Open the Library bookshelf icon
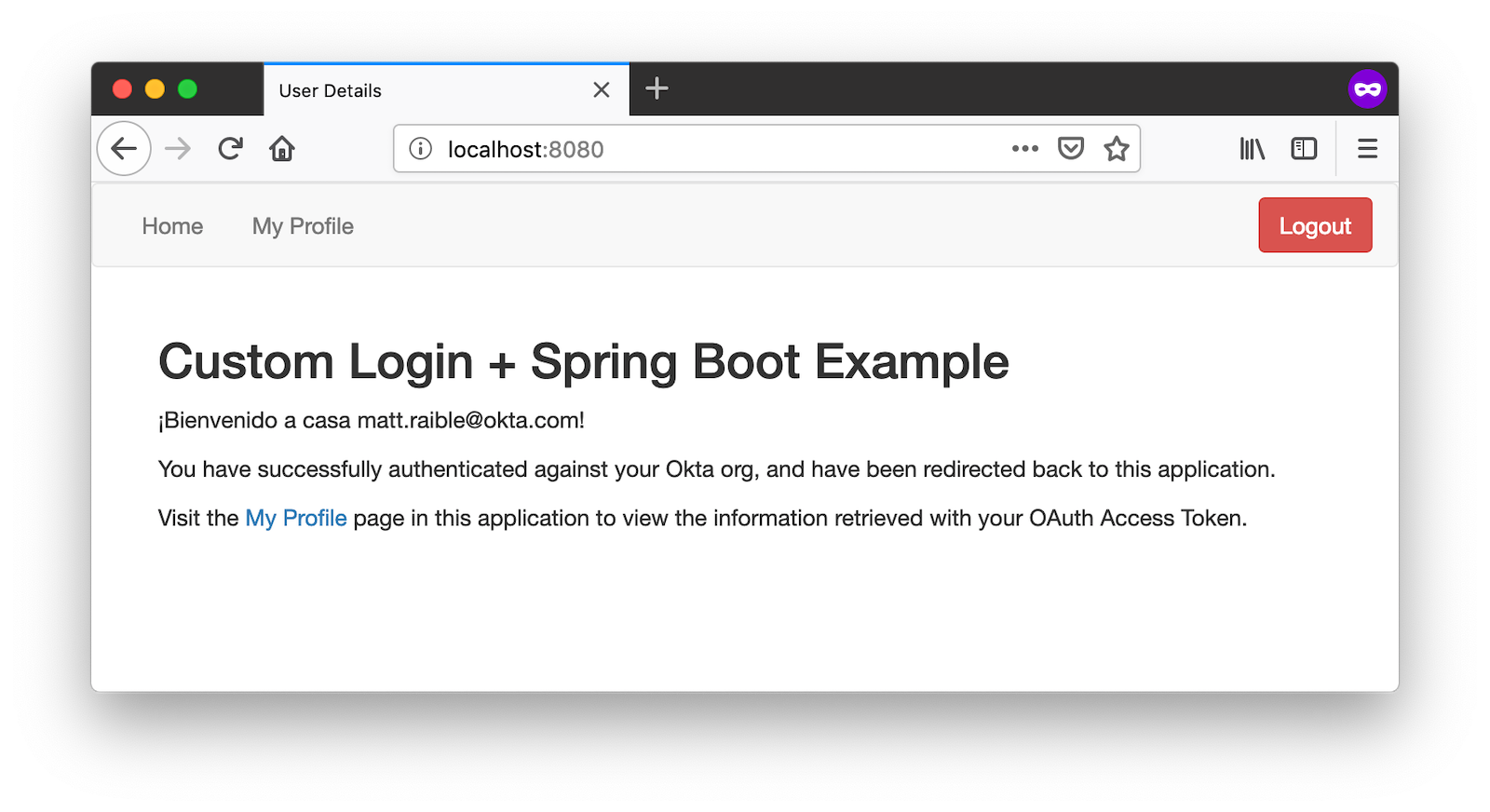The image size is (1490, 812). pos(1252,149)
